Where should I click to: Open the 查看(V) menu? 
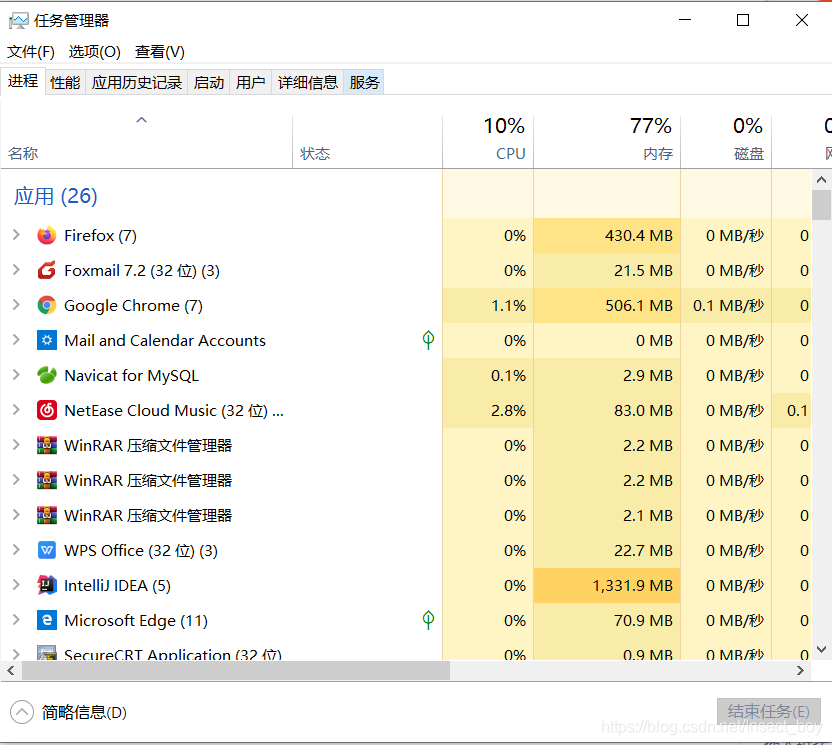[160, 51]
